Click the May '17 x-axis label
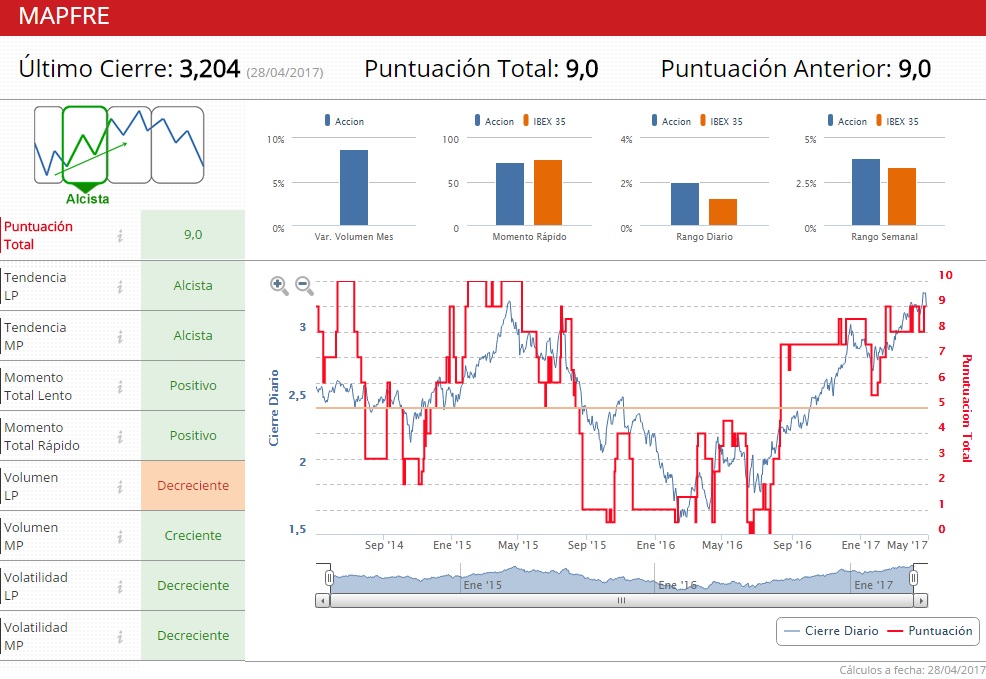 (907, 545)
